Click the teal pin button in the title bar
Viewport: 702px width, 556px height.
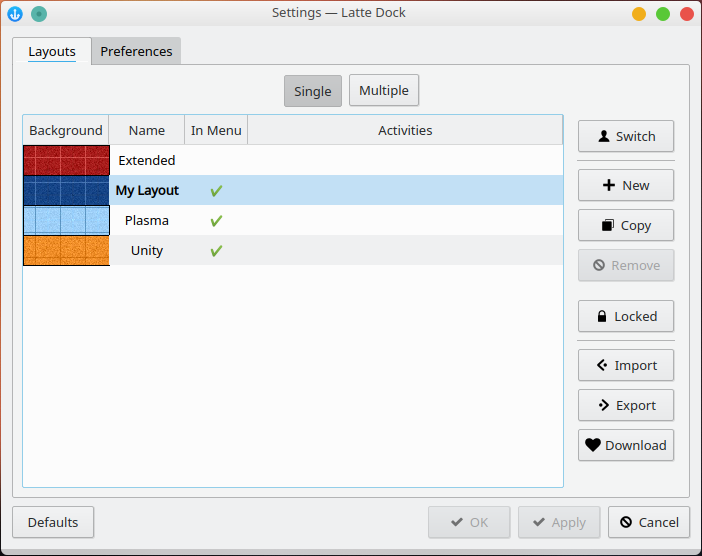[x=39, y=14]
